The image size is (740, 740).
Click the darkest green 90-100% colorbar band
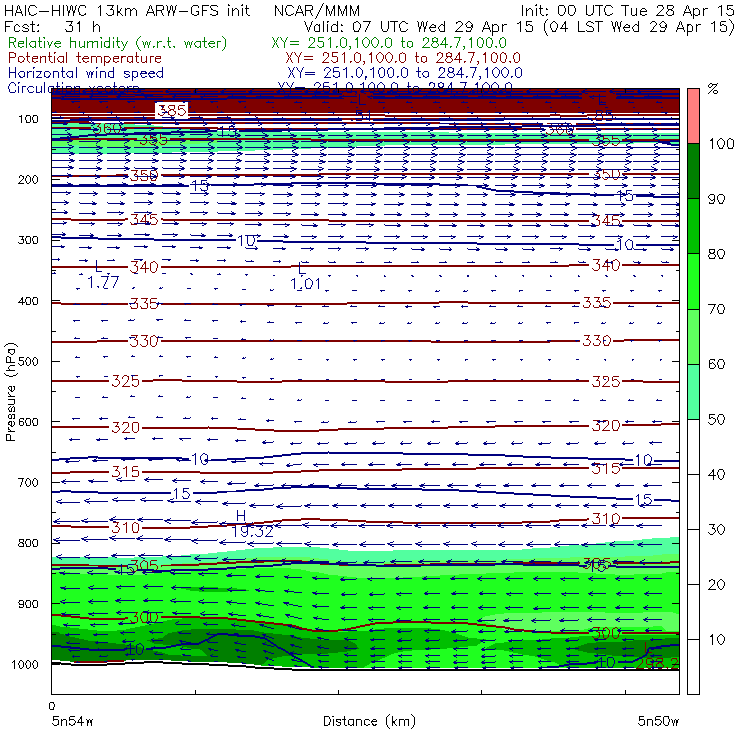pyautogui.click(x=693, y=171)
